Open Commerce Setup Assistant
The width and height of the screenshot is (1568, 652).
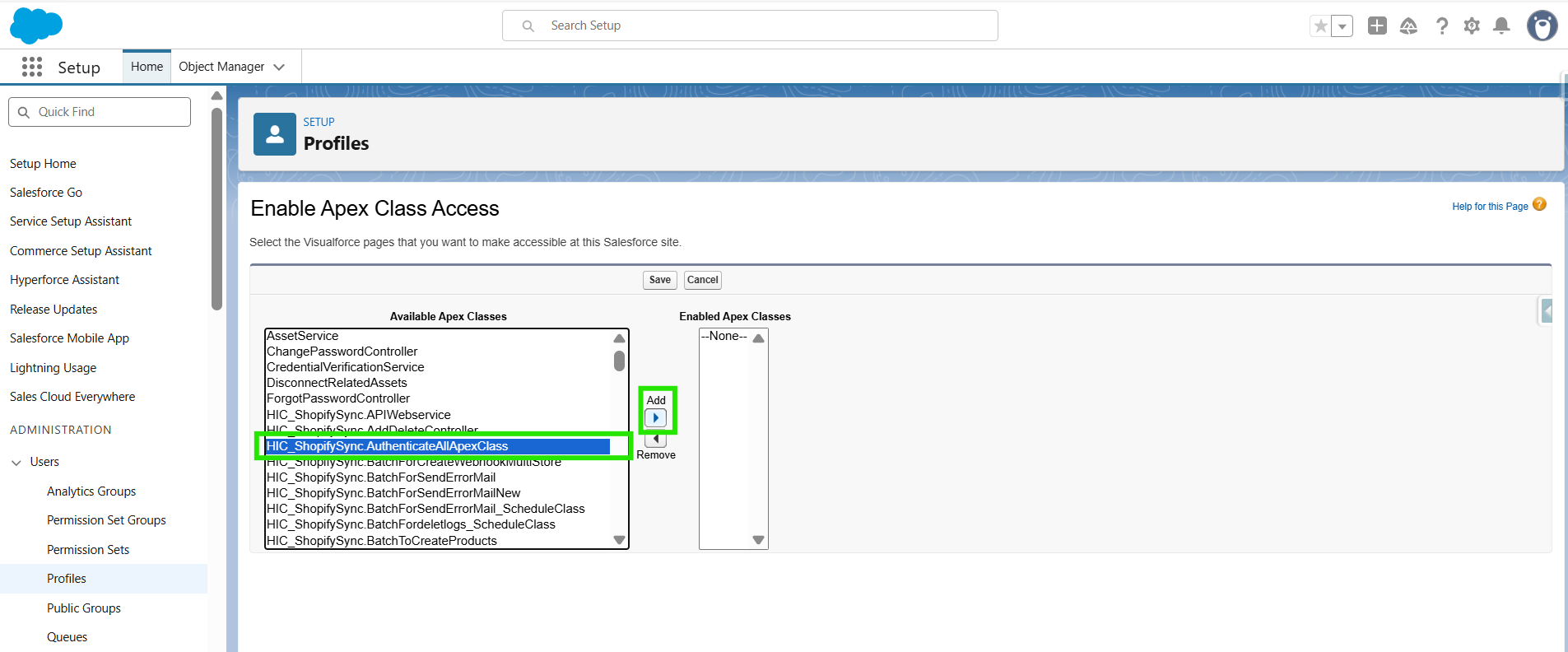pos(81,251)
